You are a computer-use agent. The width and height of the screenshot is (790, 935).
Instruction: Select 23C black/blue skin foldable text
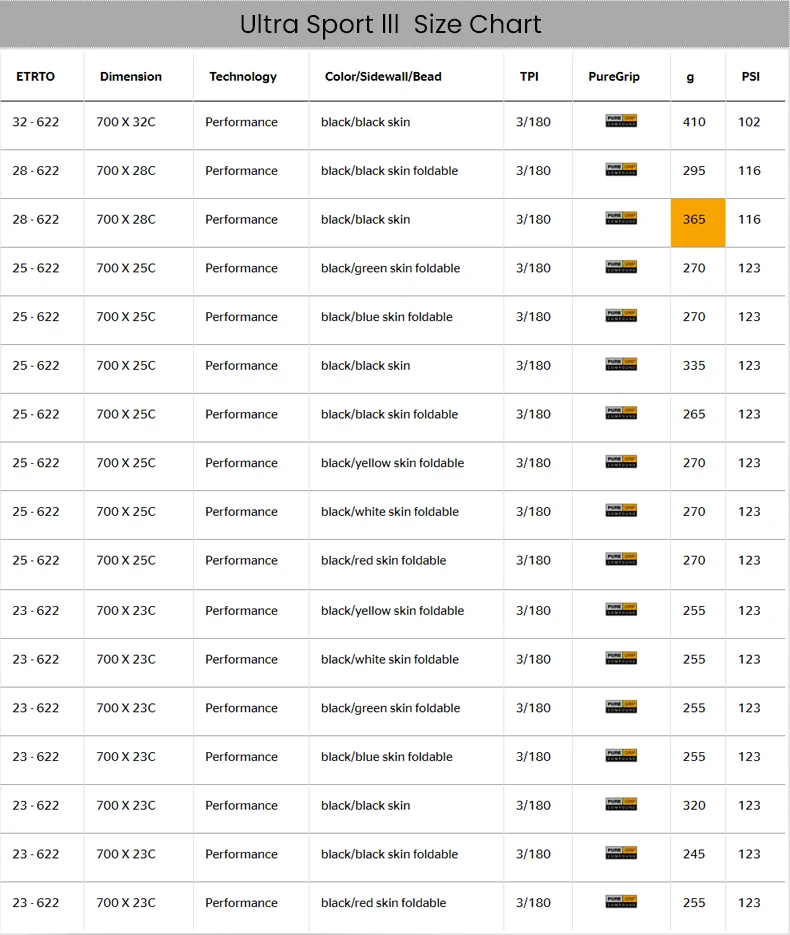point(387,757)
